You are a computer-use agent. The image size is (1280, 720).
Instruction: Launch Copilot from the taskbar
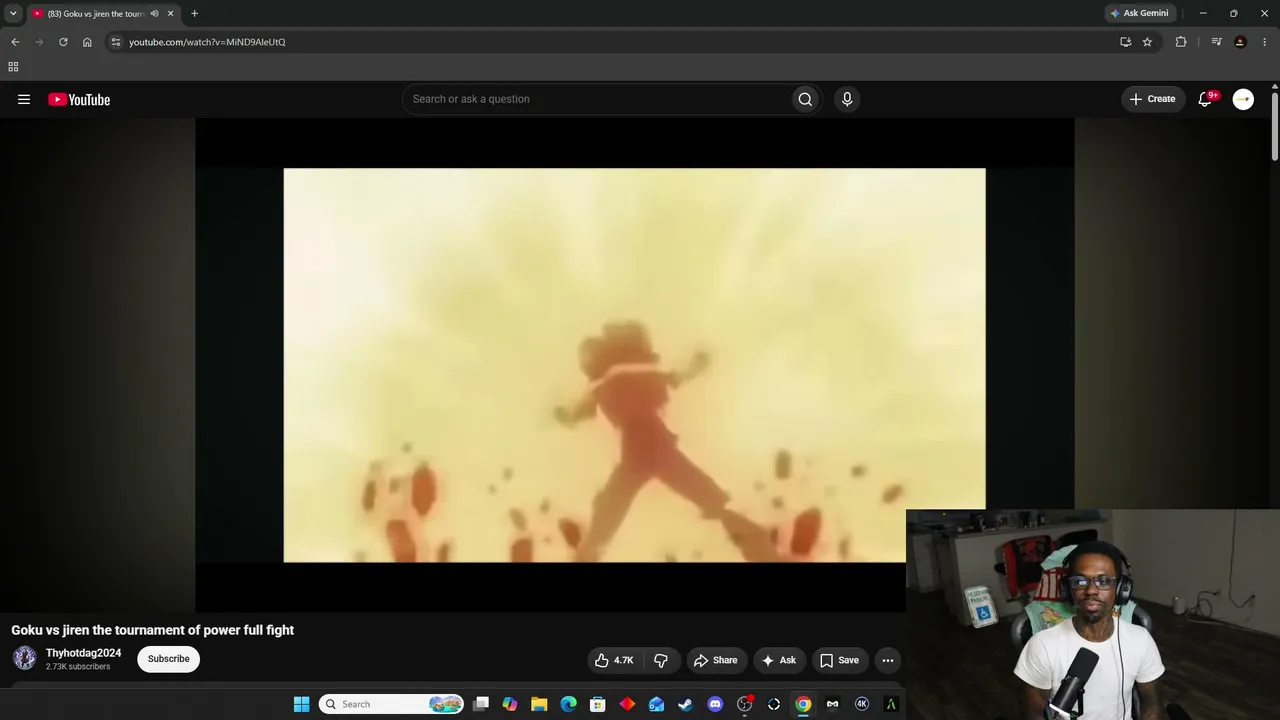(510, 704)
